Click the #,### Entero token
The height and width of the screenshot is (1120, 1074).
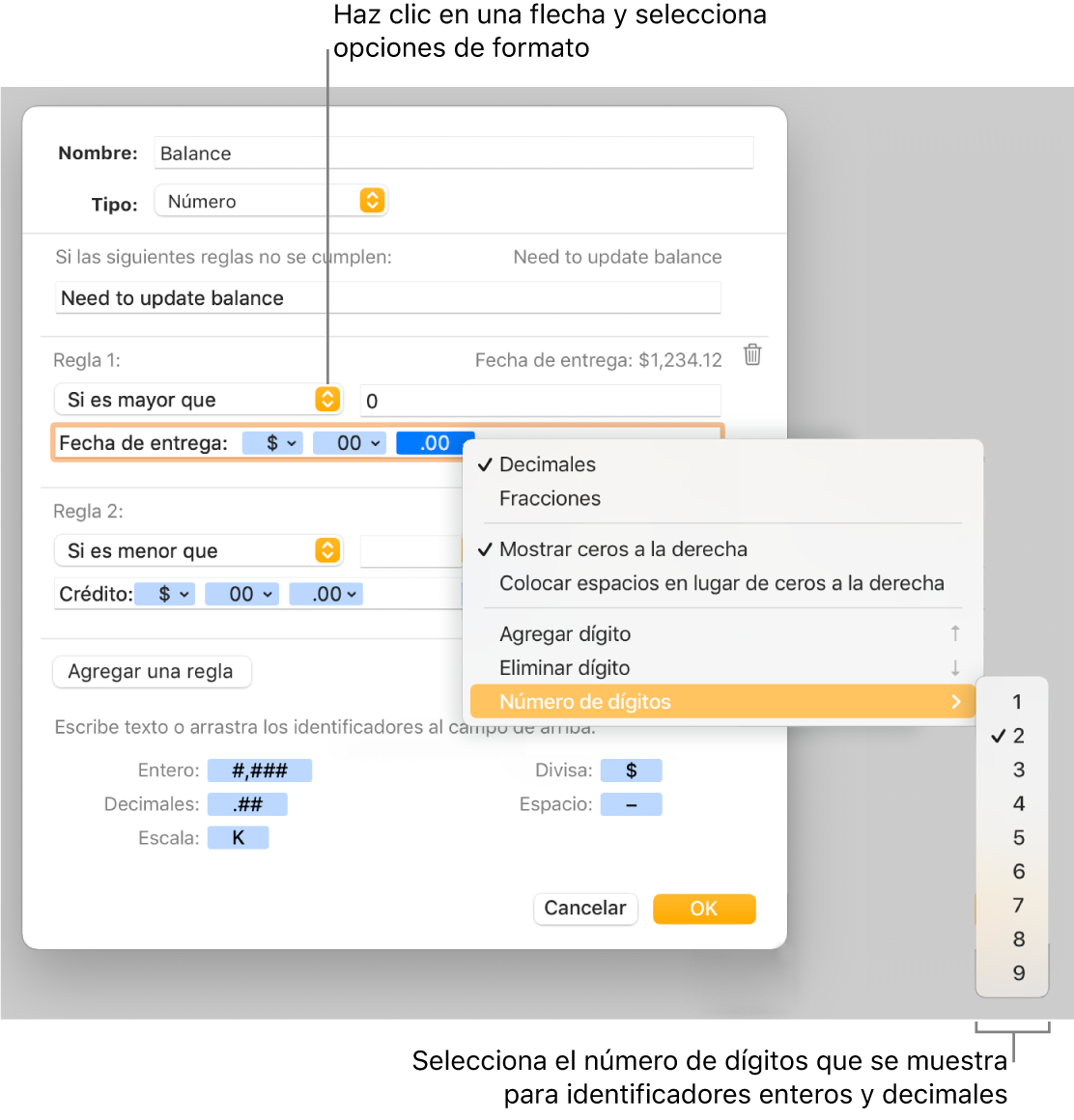[x=260, y=770]
